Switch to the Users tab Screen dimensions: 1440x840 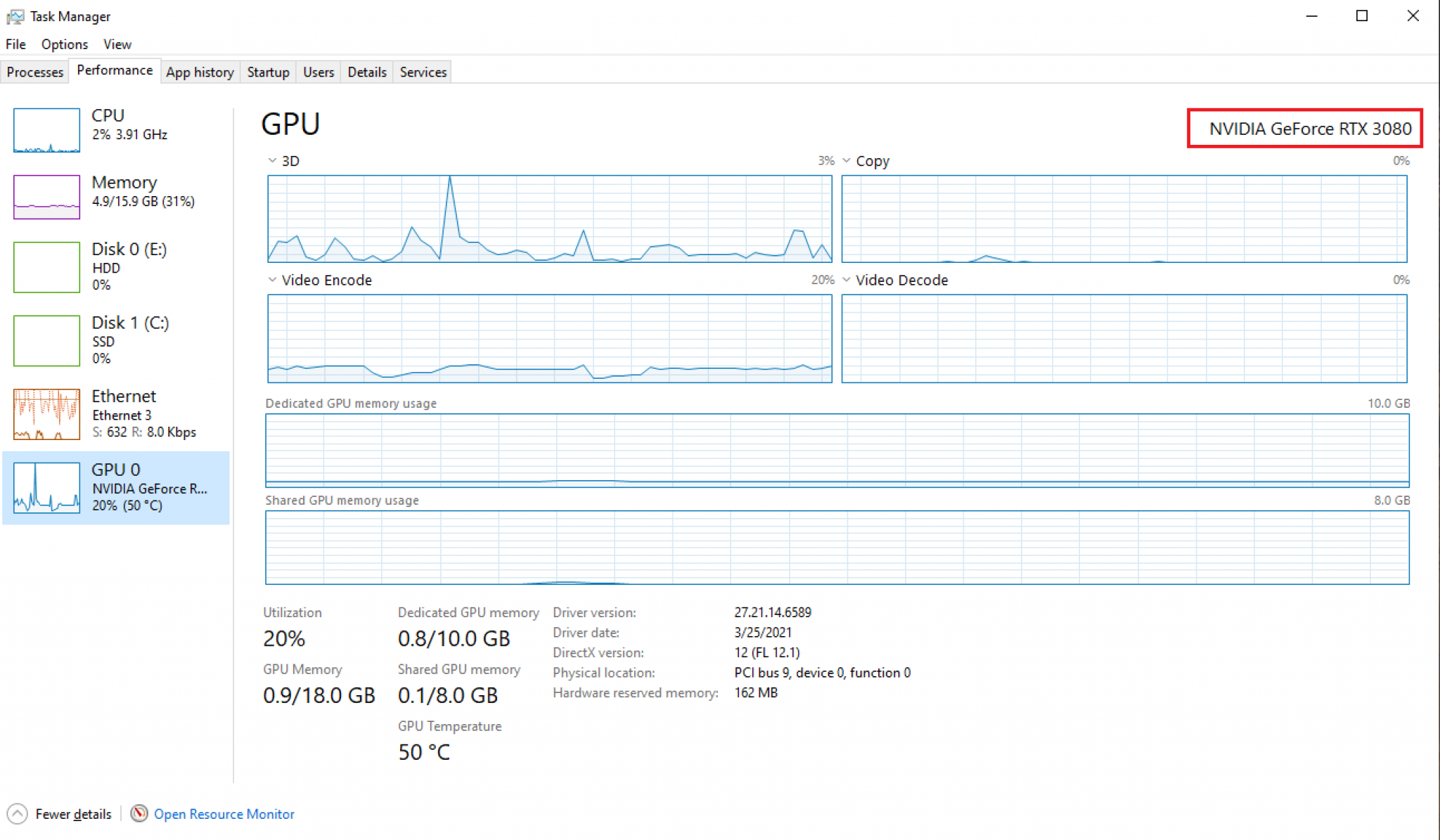(319, 72)
